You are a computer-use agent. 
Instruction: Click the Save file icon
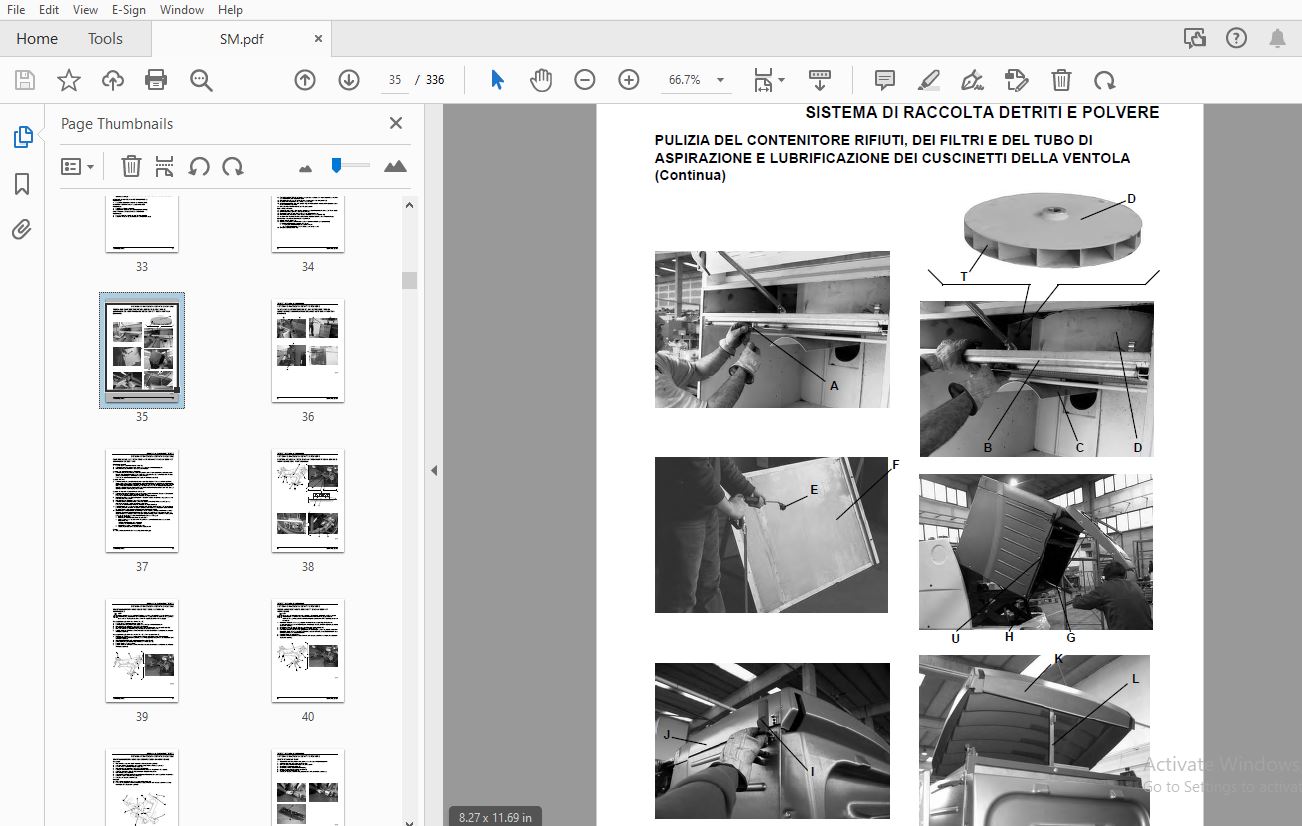(x=25, y=80)
